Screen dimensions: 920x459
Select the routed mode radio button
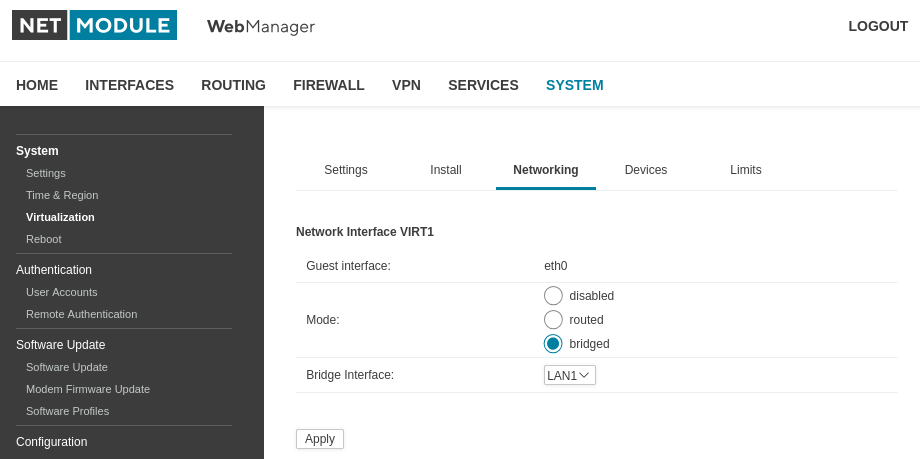tap(553, 320)
